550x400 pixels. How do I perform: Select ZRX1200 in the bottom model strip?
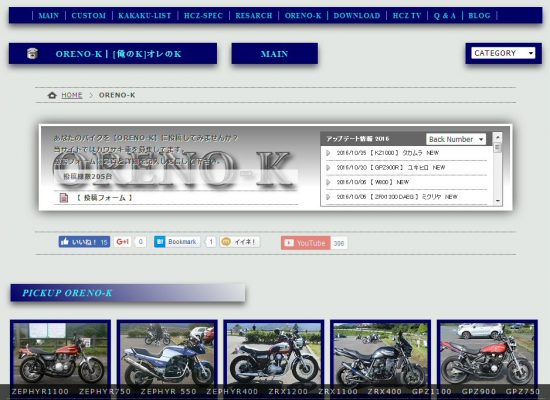tap(288, 392)
